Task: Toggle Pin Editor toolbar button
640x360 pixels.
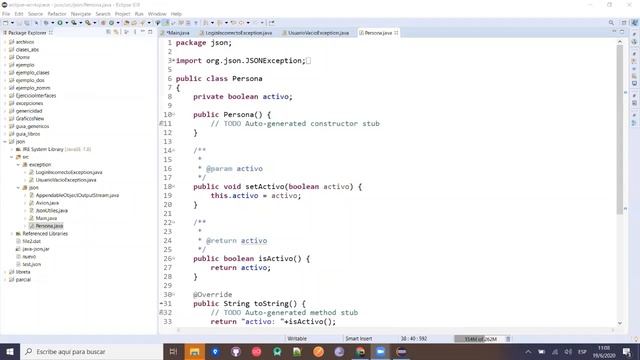Action: [x=271, y=23]
